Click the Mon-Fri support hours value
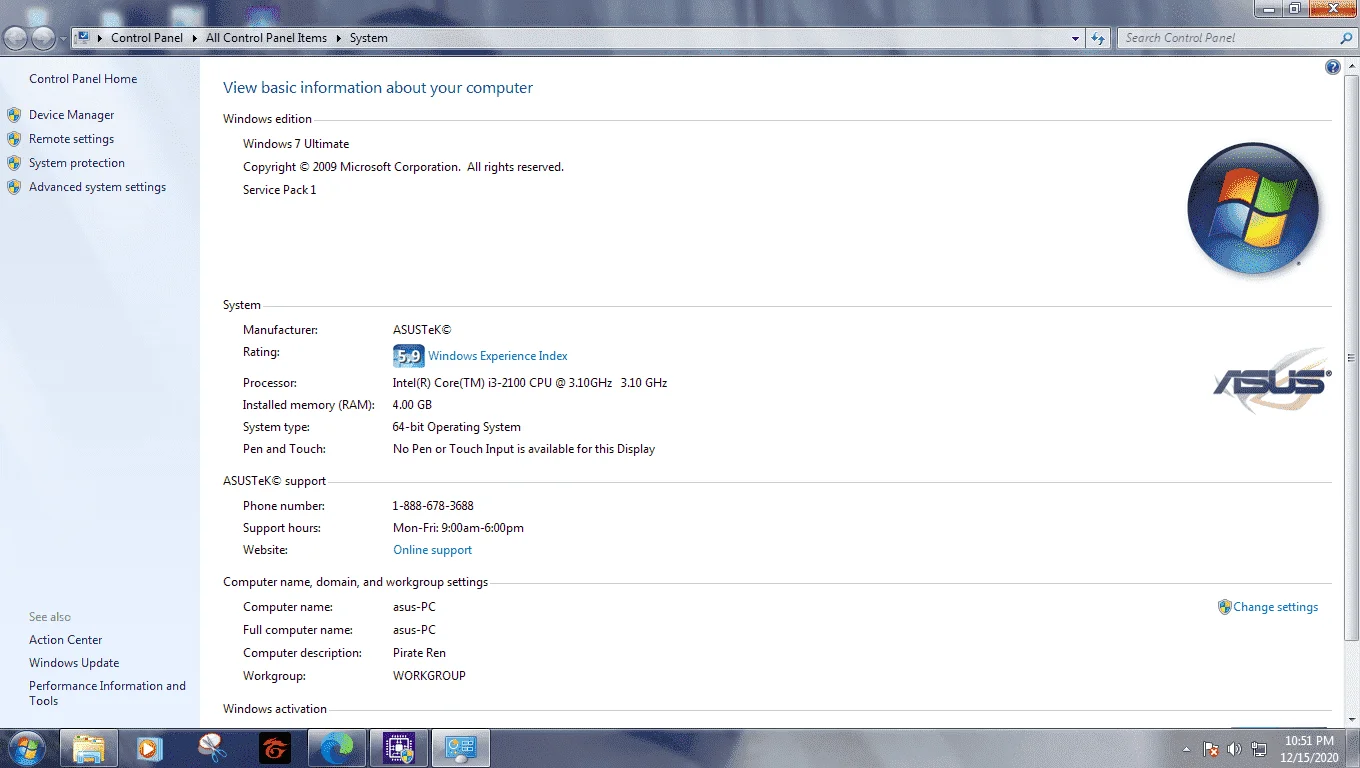The height and width of the screenshot is (768, 1360). 458,528
